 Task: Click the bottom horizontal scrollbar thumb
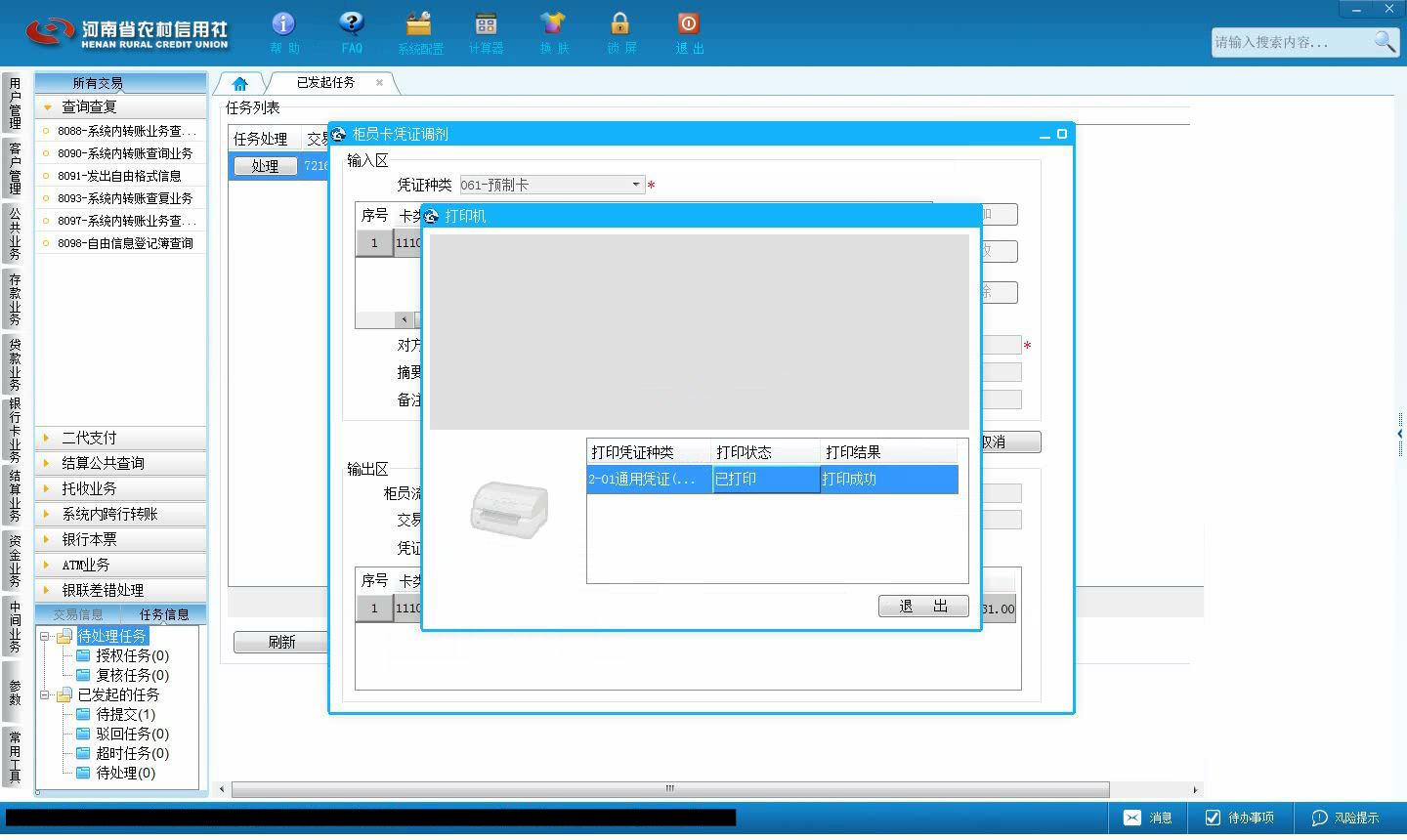pos(670,789)
